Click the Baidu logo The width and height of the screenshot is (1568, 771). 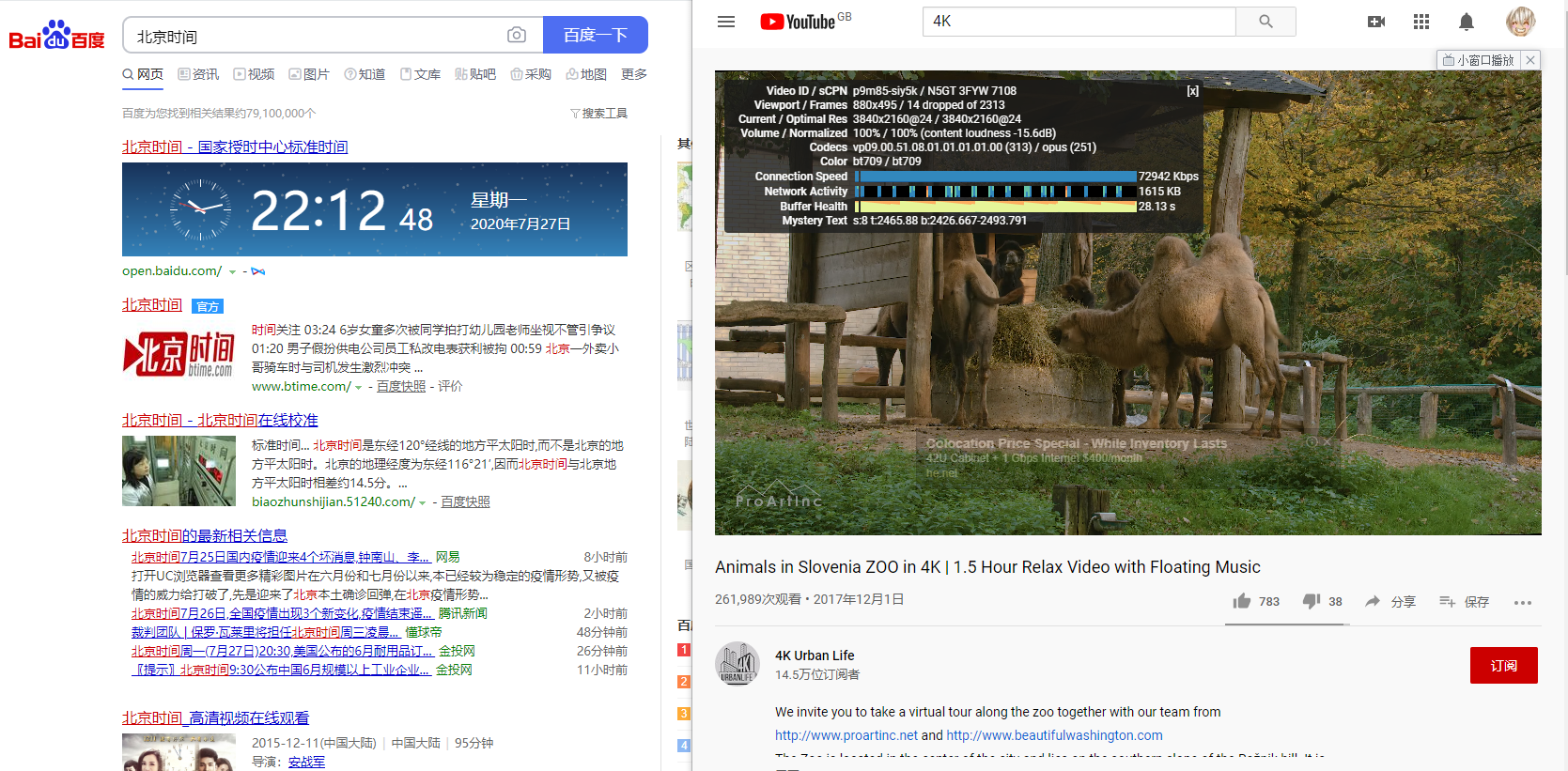pos(56,35)
